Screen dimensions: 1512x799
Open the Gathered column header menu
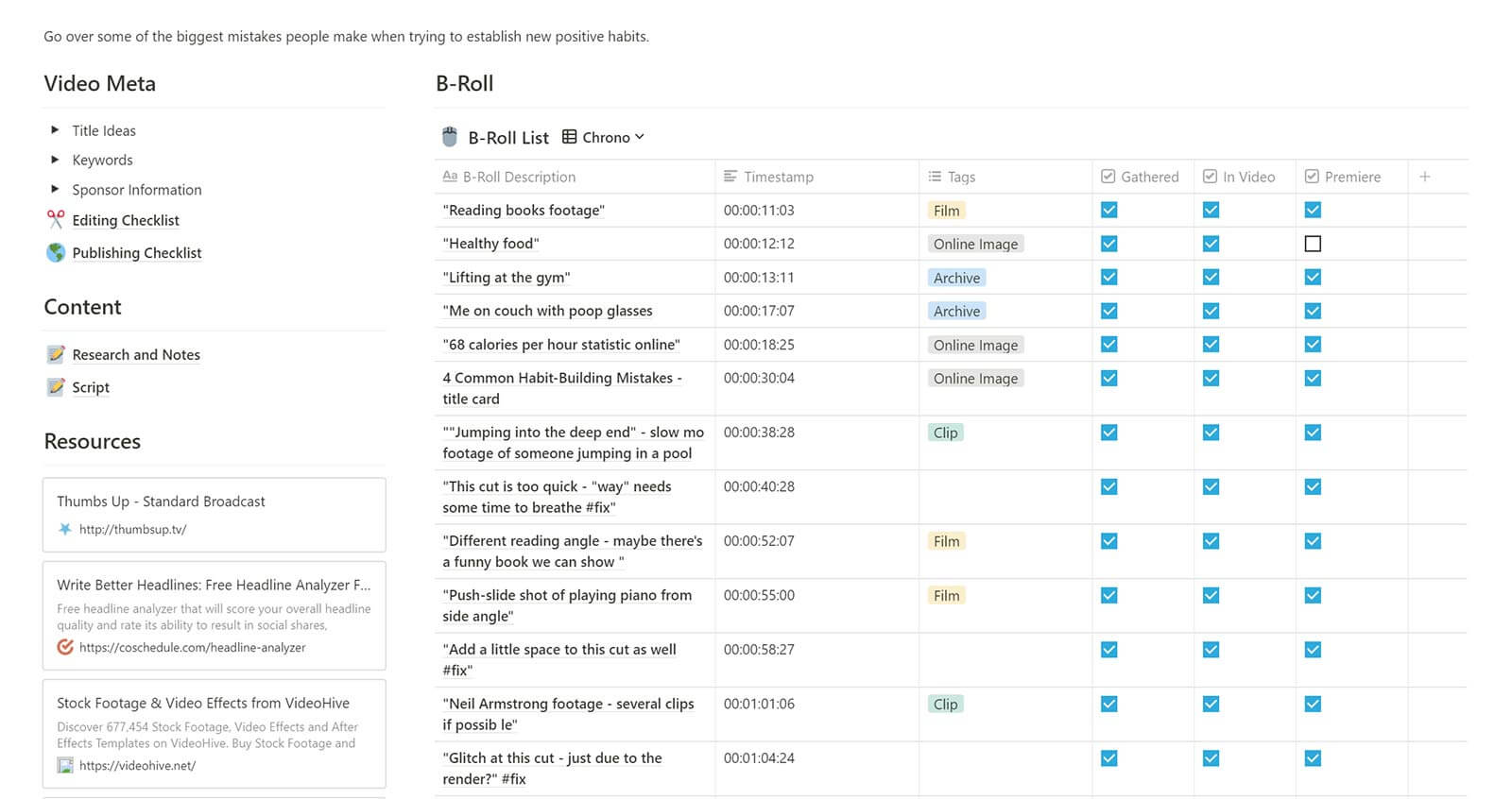1143,177
